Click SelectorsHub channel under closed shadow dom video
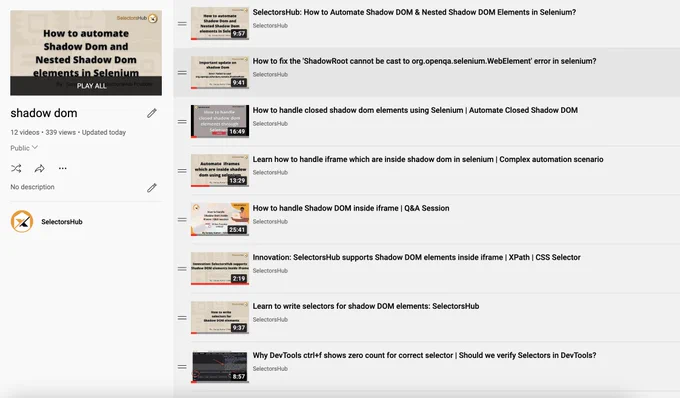 270,124
